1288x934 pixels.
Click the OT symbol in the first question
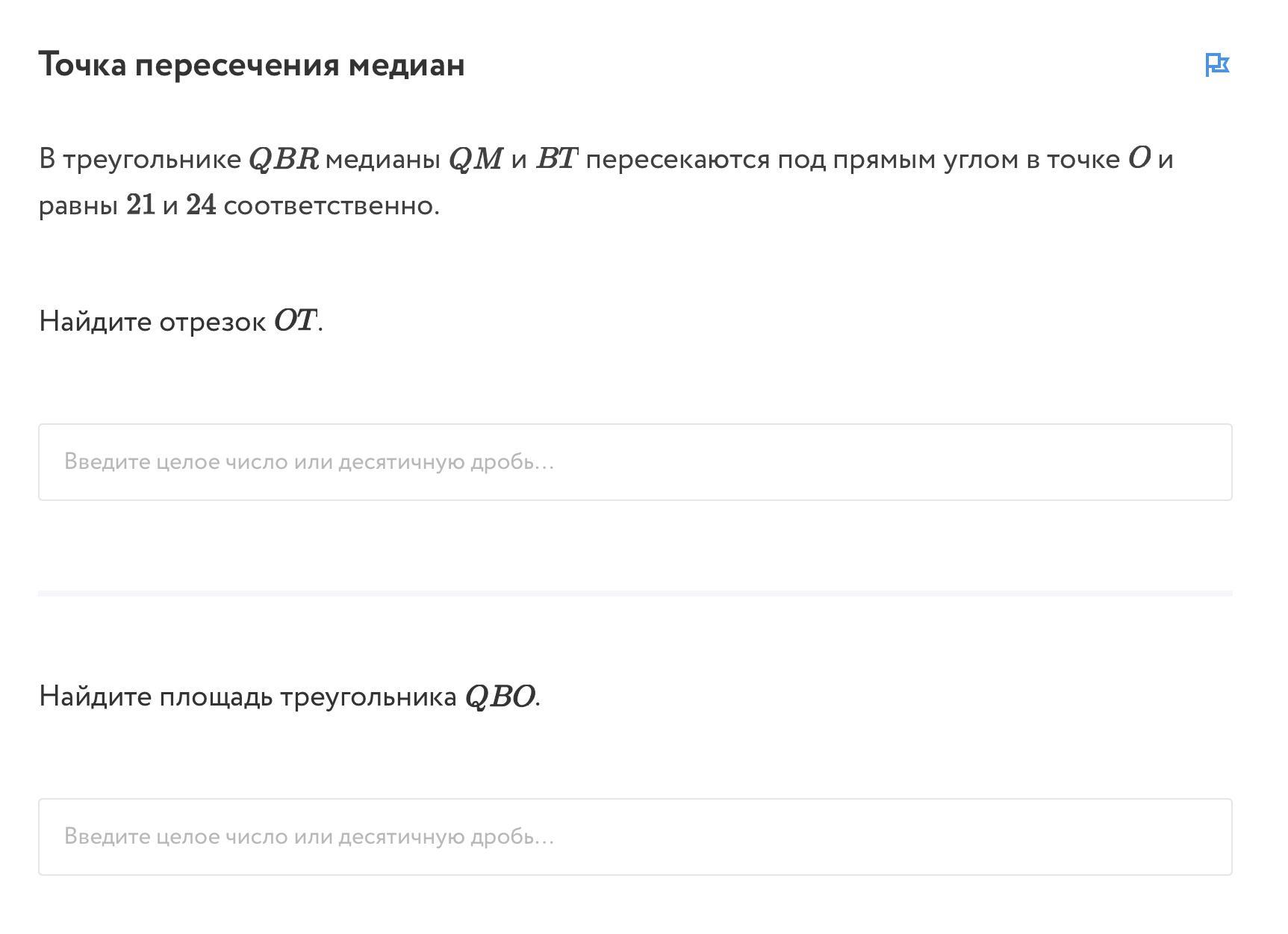pyautogui.click(x=296, y=322)
